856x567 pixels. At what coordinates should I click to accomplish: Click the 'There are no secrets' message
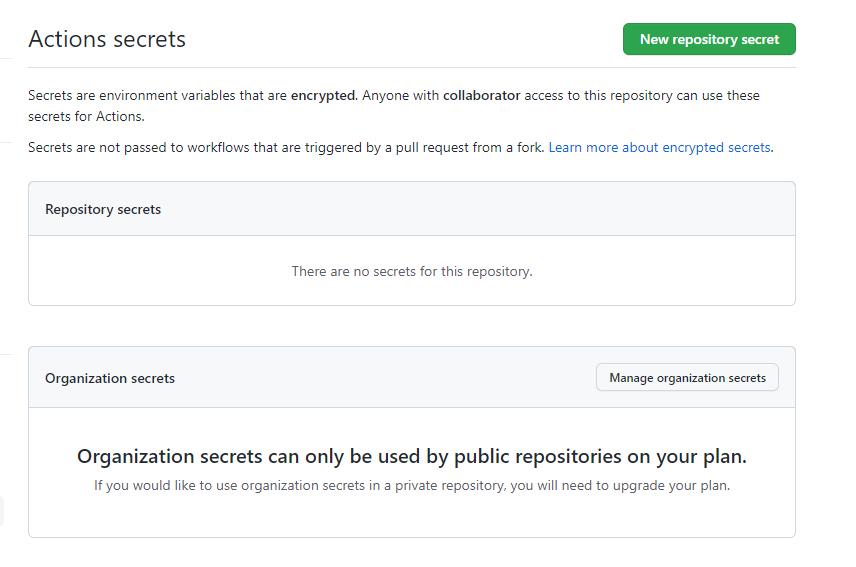(x=411, y=271)
